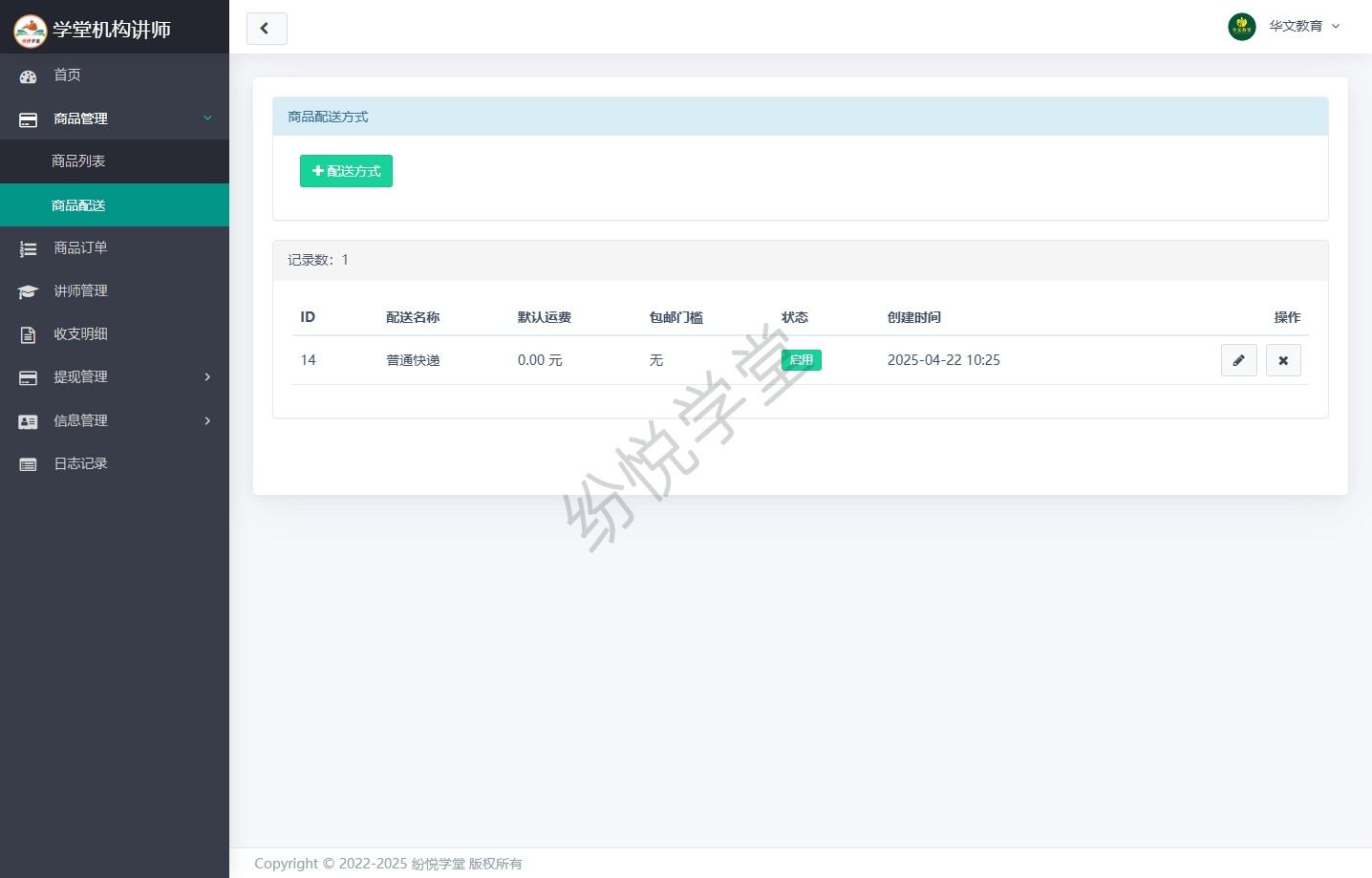
Task: Click the 首页 dashboard icon
Action: 29,75
